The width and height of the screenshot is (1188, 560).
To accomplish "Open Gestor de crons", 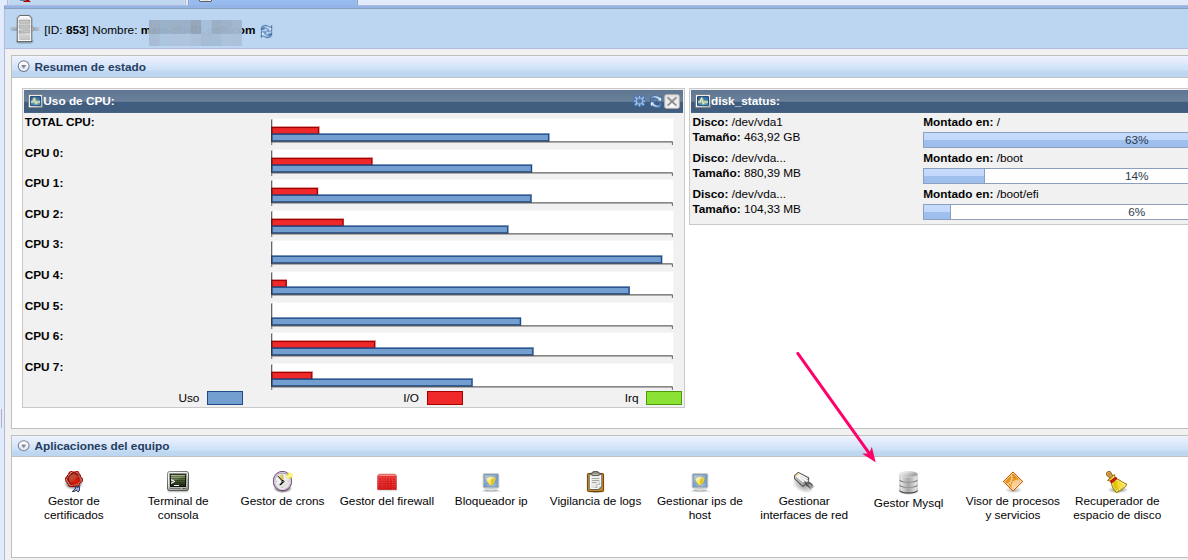I will coord(282,482).
